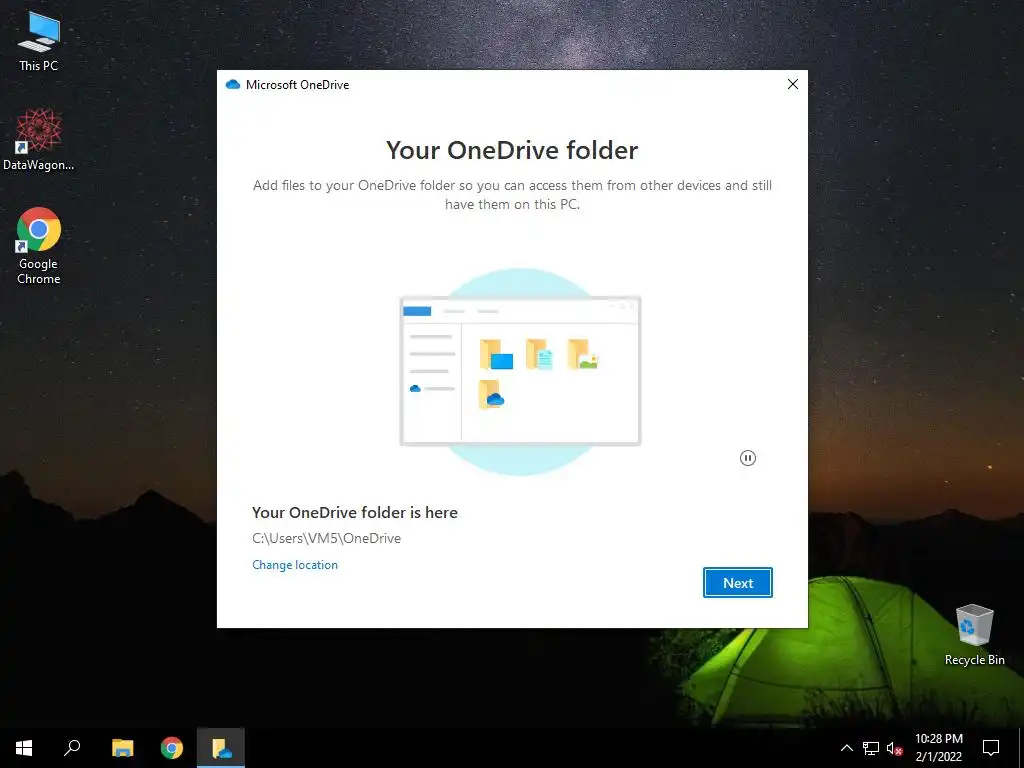
Task: Click the C:\Users\VM5\OneDrive path text
Action: 327,538
